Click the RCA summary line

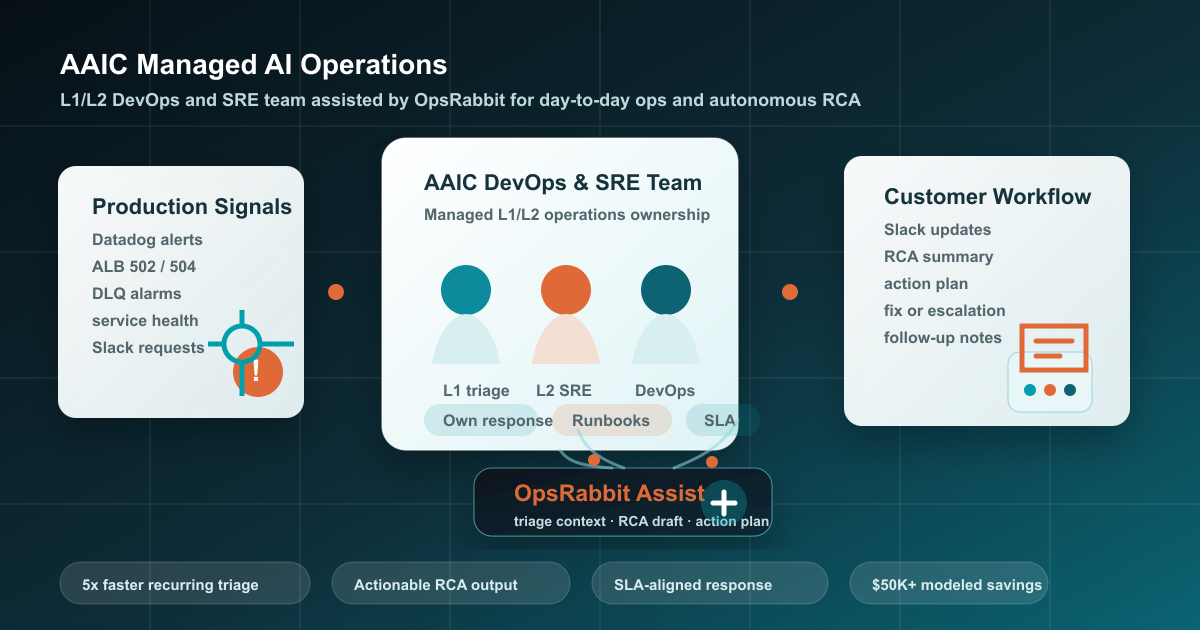click(x=938, y=257)
